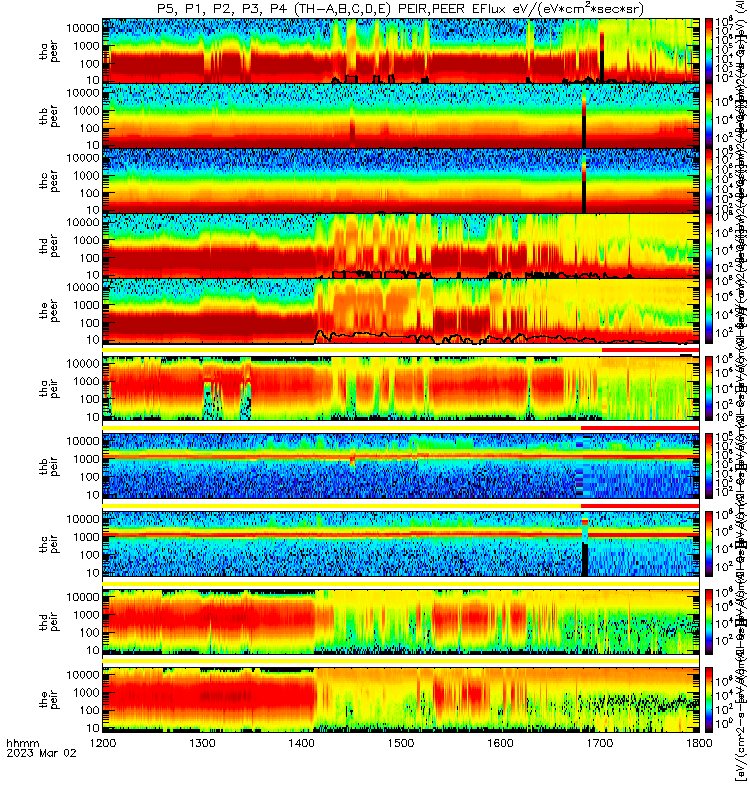Click the 1200 time axis tick label

pyautogui.click(x=103, y=743)
